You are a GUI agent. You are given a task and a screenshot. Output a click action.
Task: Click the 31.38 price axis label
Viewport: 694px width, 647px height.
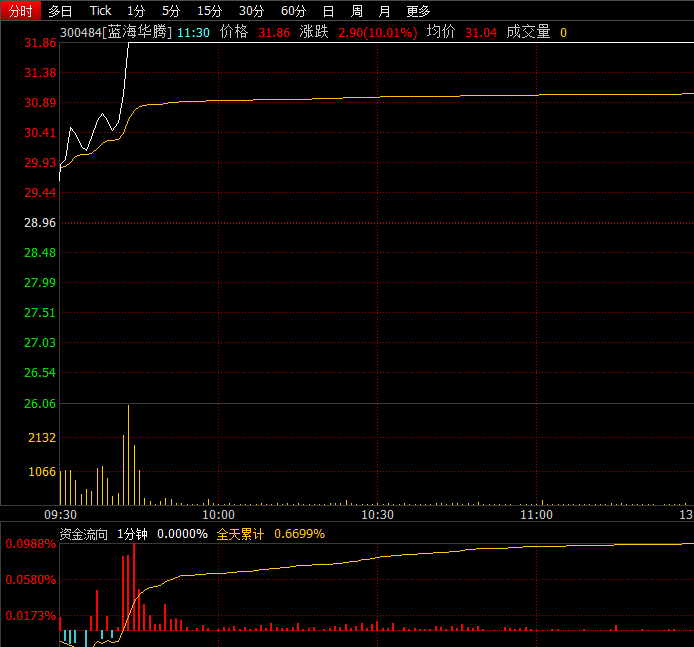click(x=40, y=73)
